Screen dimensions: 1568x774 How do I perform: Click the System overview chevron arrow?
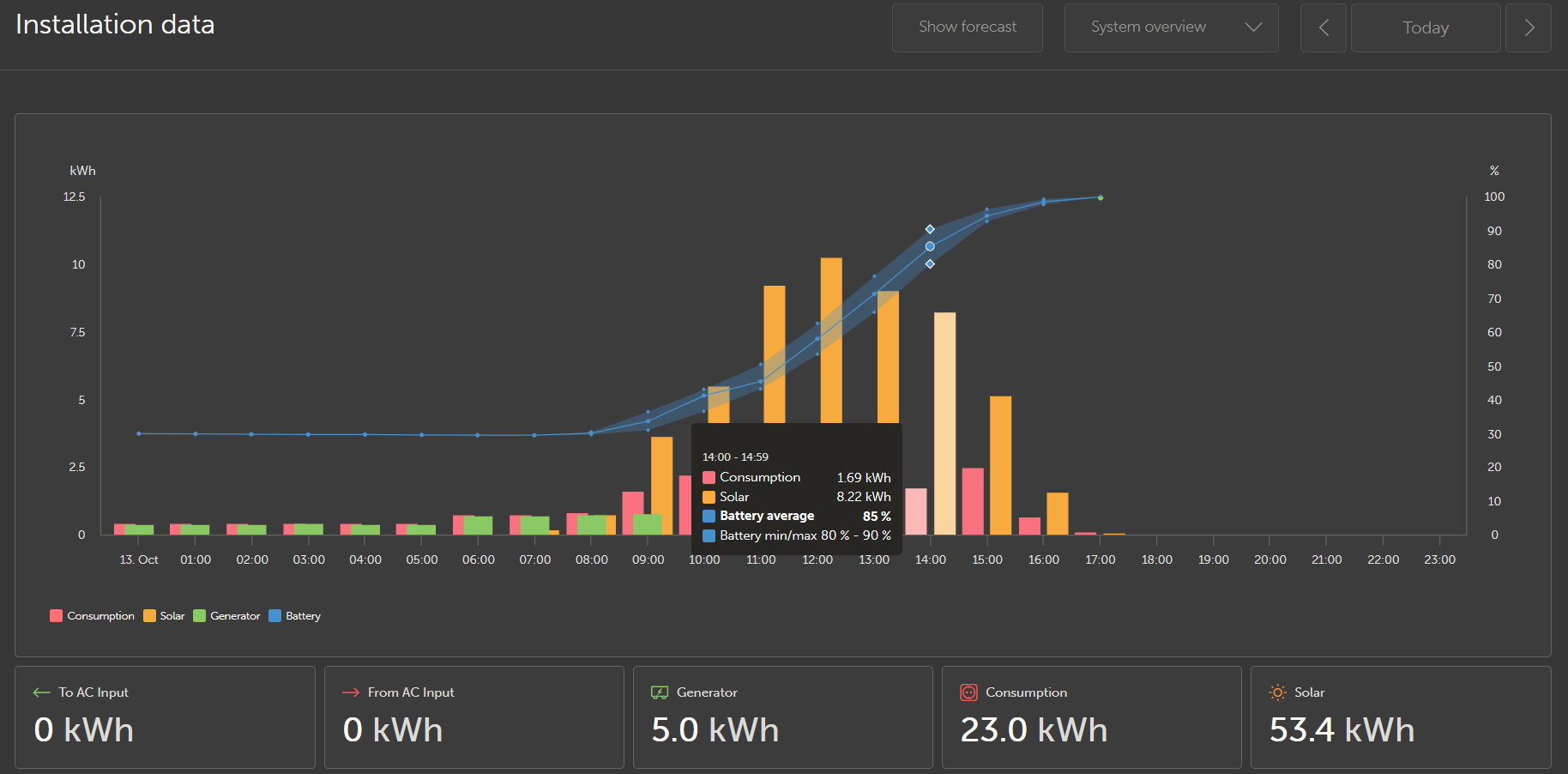coord(1253,27)
